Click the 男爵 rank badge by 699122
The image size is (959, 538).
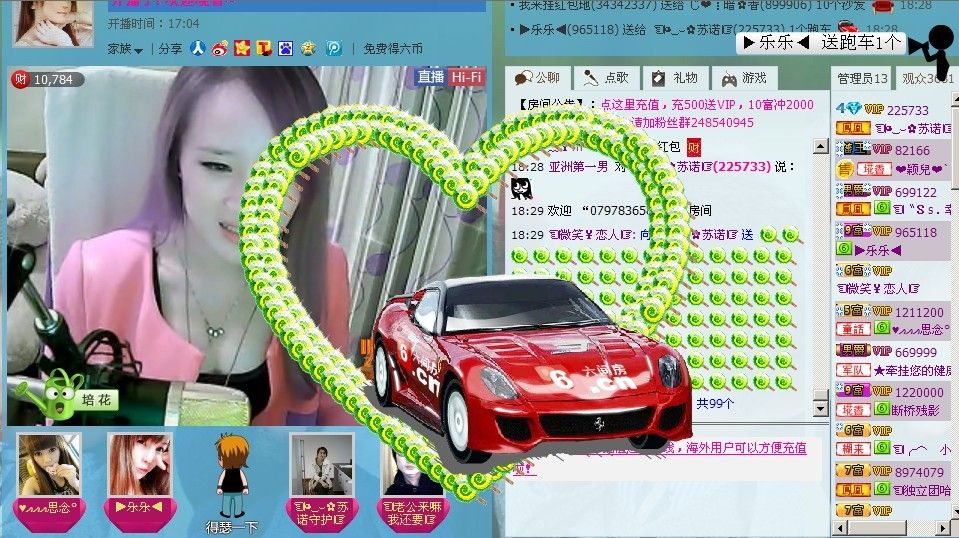(853, 191)
